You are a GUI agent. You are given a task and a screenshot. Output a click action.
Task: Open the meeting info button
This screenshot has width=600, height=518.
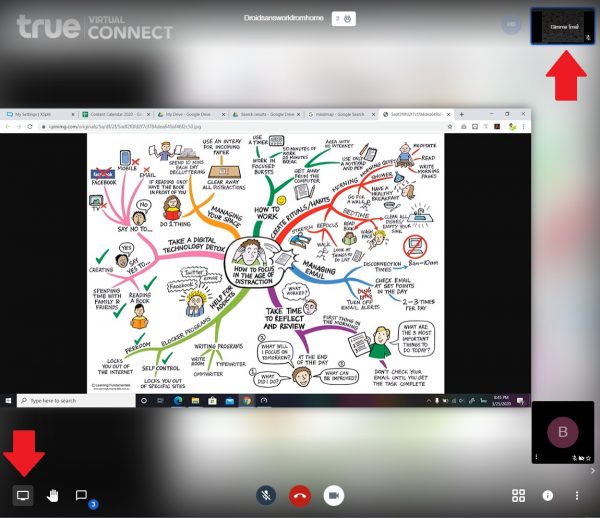548,495
